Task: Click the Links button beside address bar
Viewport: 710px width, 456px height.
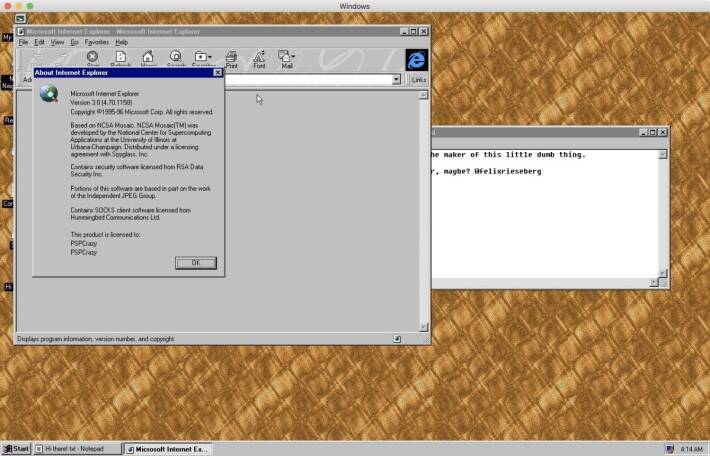Action: click(x=419, y=80)
